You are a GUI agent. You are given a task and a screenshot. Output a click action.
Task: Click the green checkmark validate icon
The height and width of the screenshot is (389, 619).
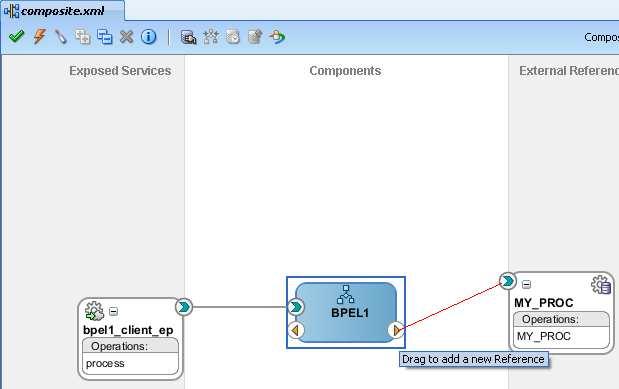click(x=16, y=37)
